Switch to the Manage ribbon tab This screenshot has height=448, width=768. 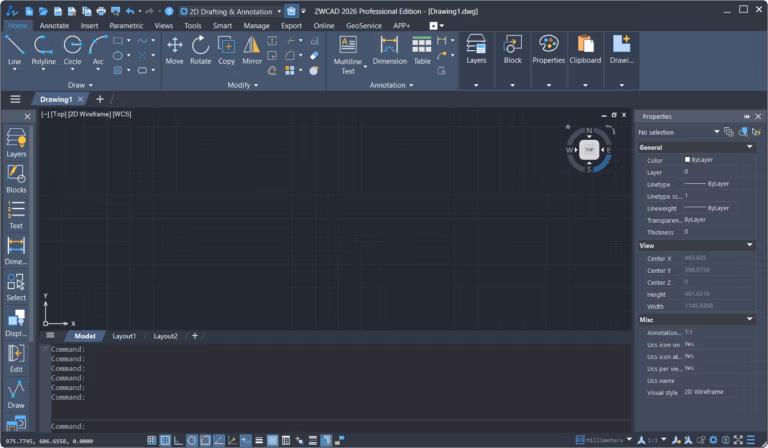(256, 25)
